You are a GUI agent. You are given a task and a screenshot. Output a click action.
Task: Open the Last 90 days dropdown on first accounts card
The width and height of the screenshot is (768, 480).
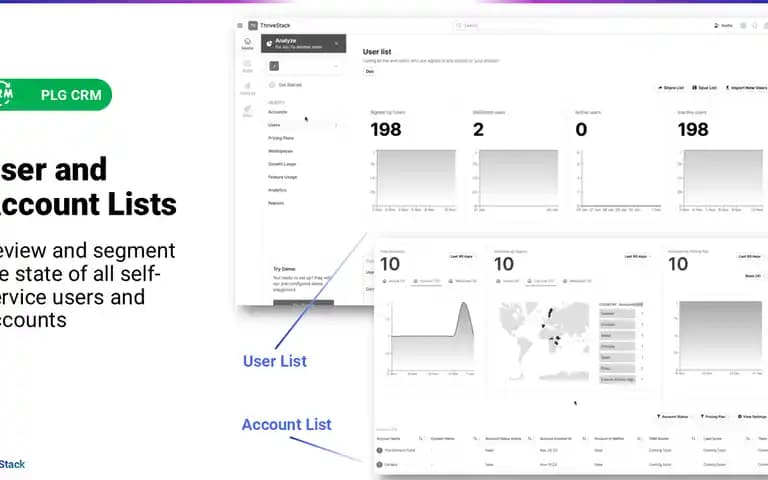tap(461, 256)
